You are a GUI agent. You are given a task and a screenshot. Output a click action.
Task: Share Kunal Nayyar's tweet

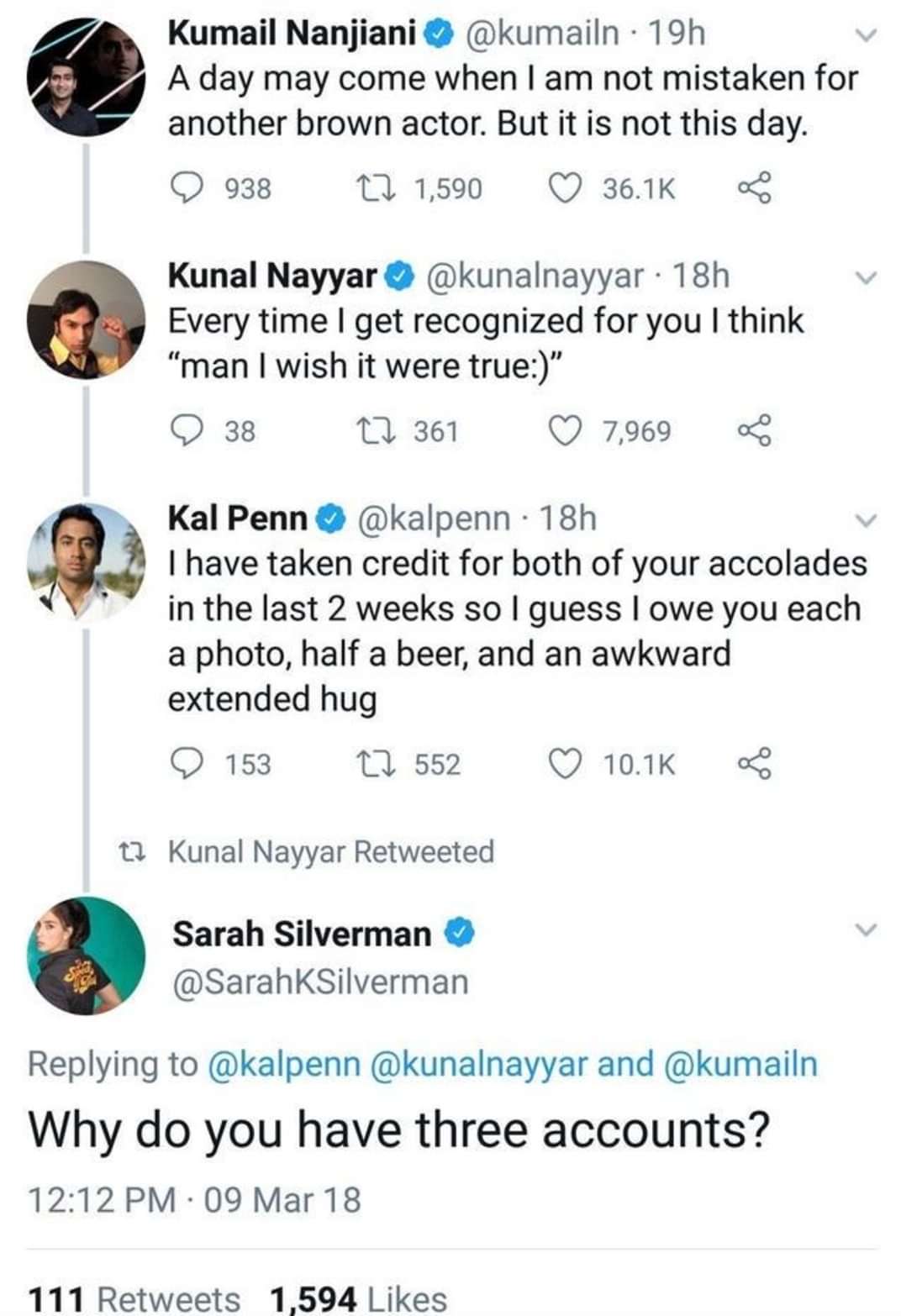tap(754, 430)
